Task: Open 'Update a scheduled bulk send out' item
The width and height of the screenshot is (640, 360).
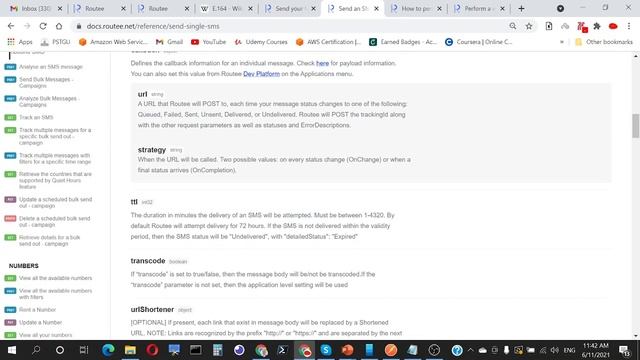Action: coord(56,203)
